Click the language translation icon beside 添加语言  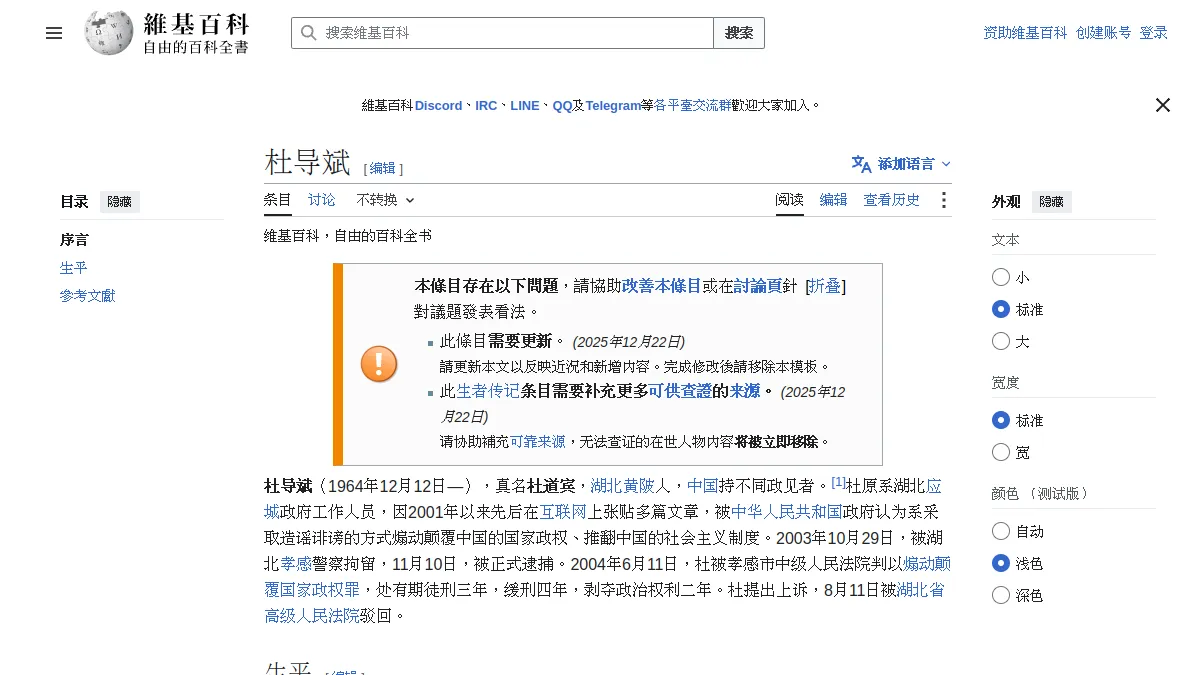(861, 164)
